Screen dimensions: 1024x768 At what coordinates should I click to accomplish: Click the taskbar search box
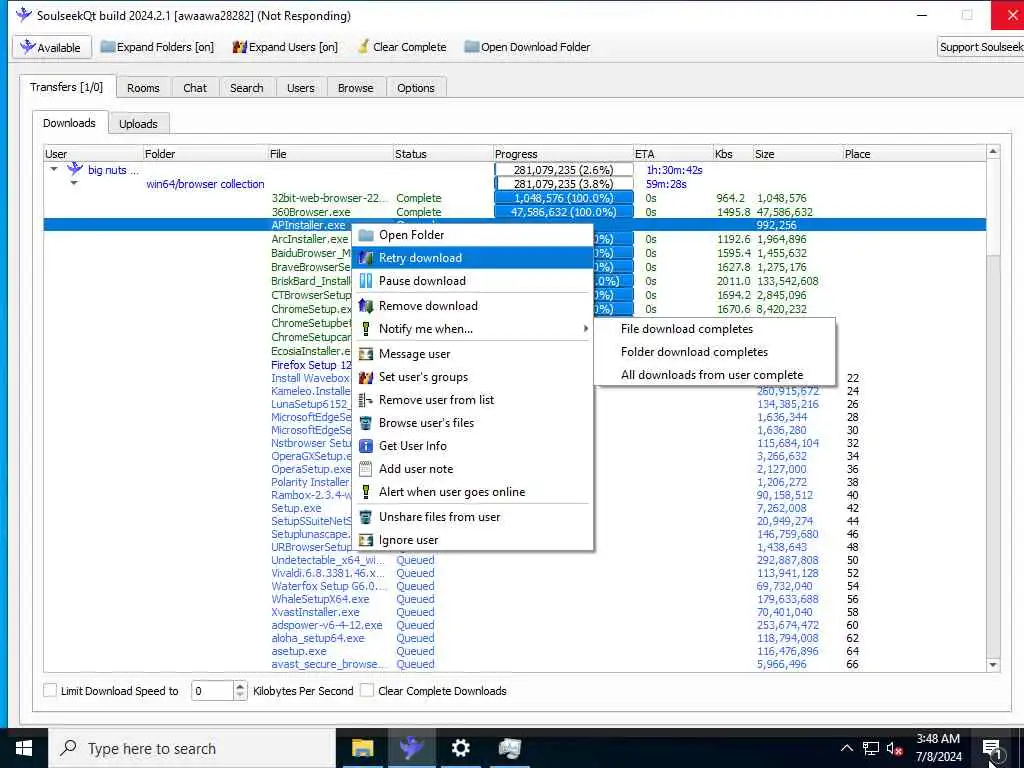tap(193, 748)
